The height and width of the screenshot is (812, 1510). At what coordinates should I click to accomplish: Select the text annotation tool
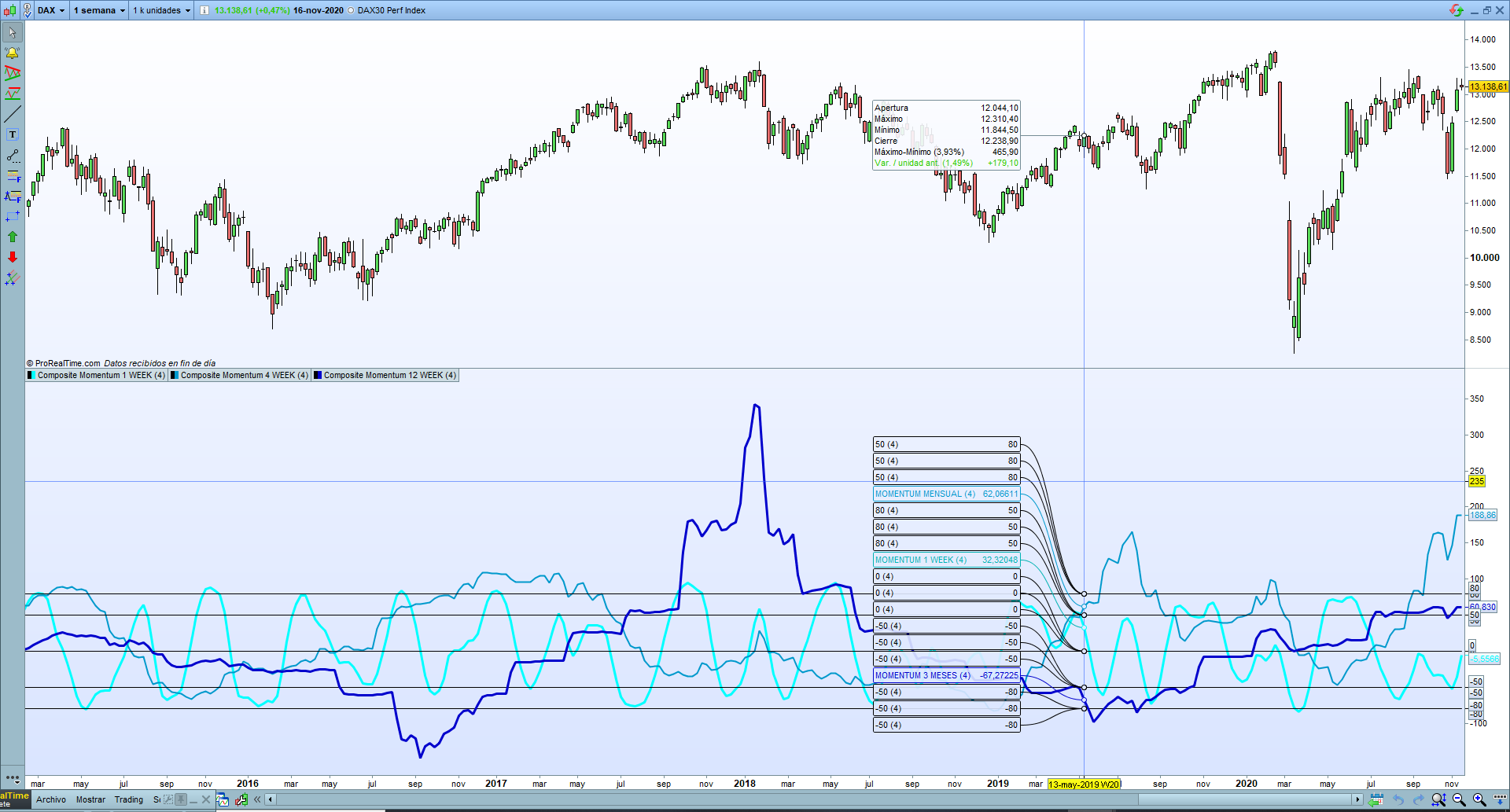(x=13, y=135)
